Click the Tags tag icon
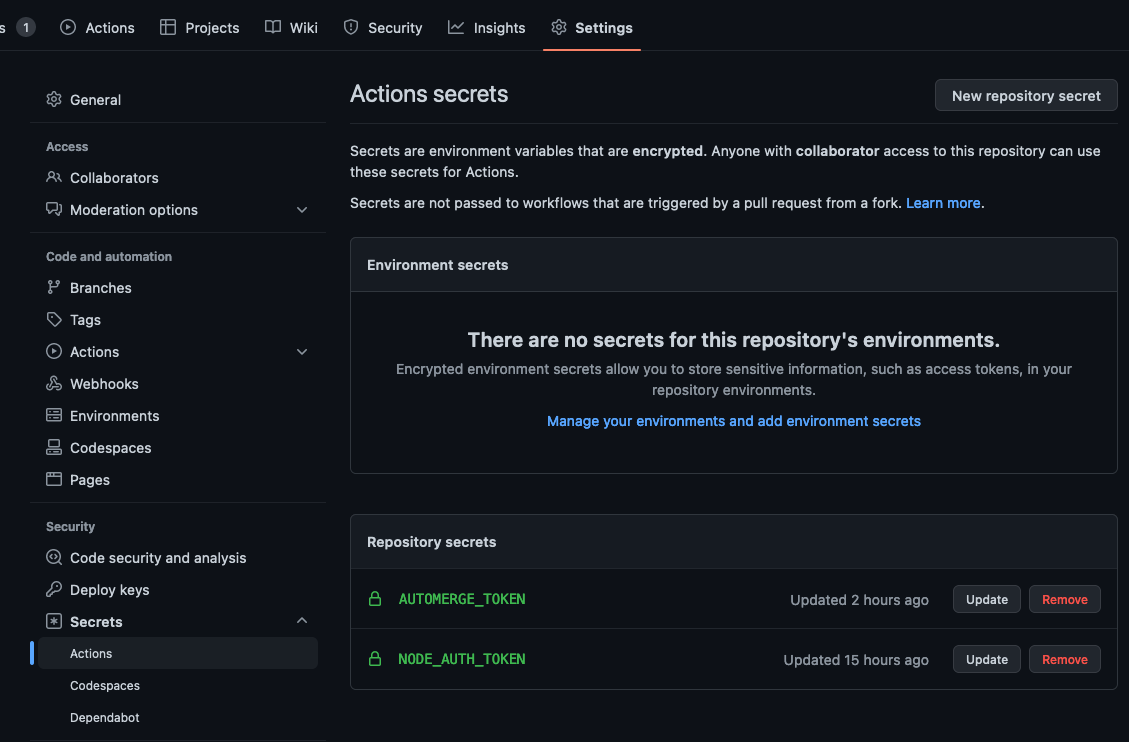1129x742 pixels. [54, 319]
